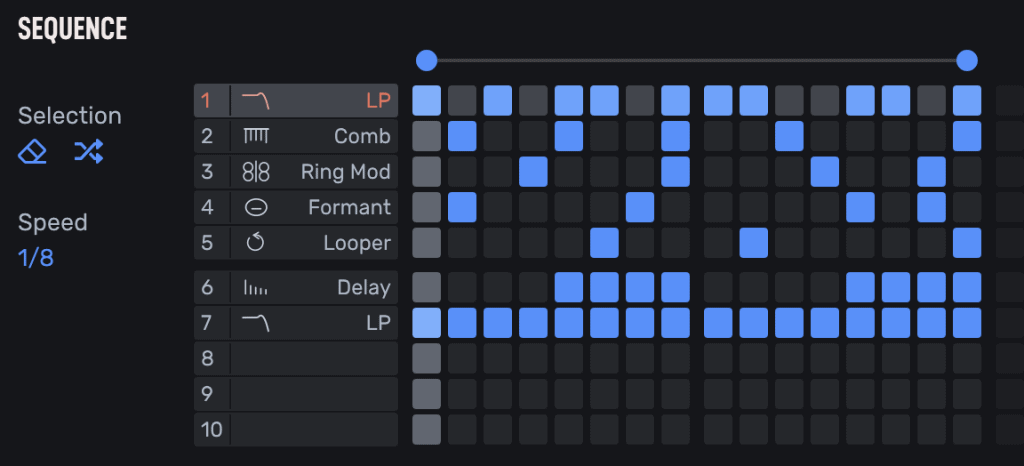Click the left handle of the sequence range slider

tap(427, 61)
